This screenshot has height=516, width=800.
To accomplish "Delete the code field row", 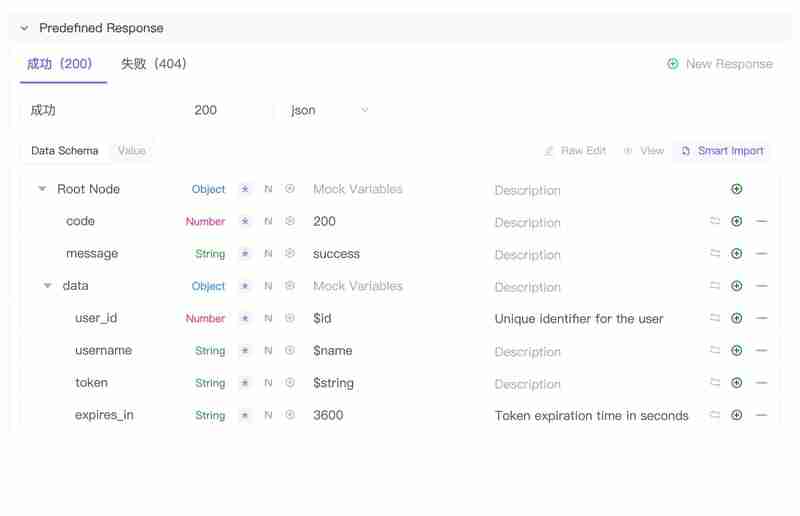I will click(762, 221).
